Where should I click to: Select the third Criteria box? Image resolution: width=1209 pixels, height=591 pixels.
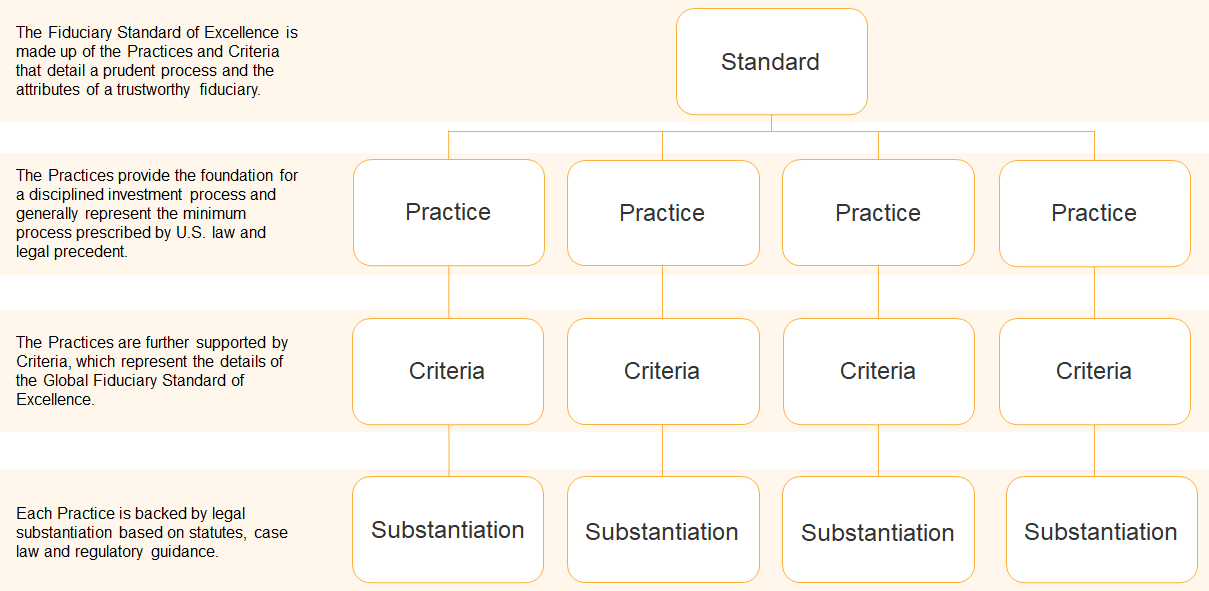click(x=878, y=371)
